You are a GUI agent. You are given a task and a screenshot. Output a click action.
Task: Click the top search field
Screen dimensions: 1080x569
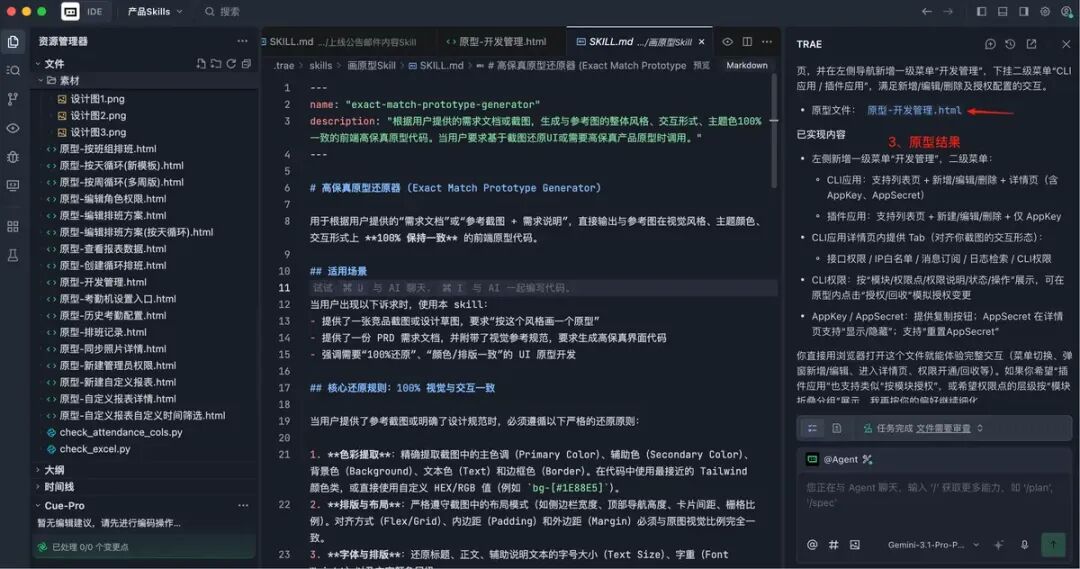222,12
